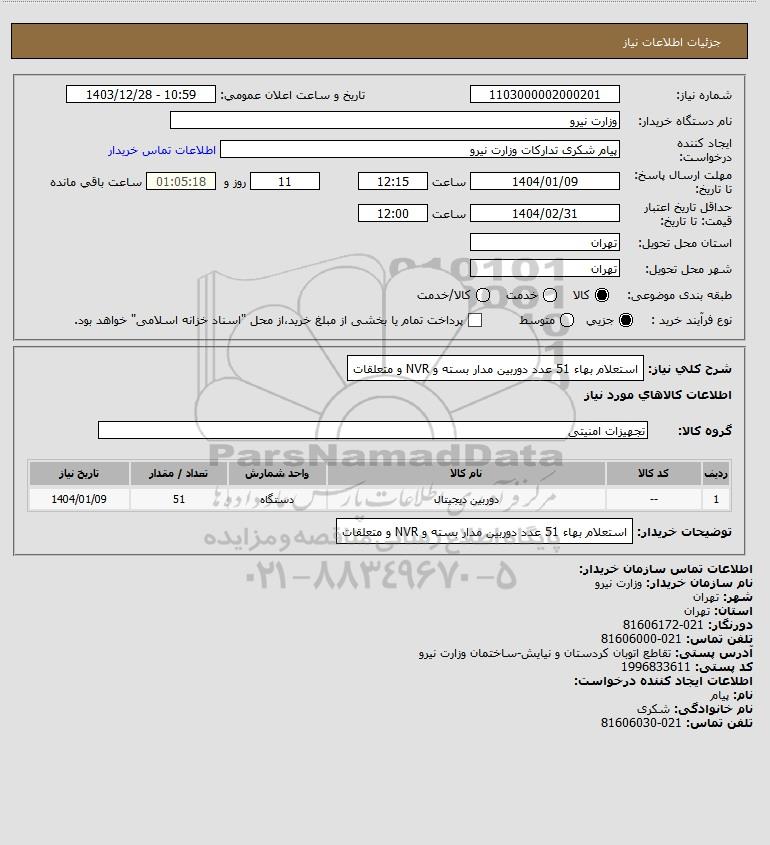Open اطلاعات تماس خریدار link

162,150
